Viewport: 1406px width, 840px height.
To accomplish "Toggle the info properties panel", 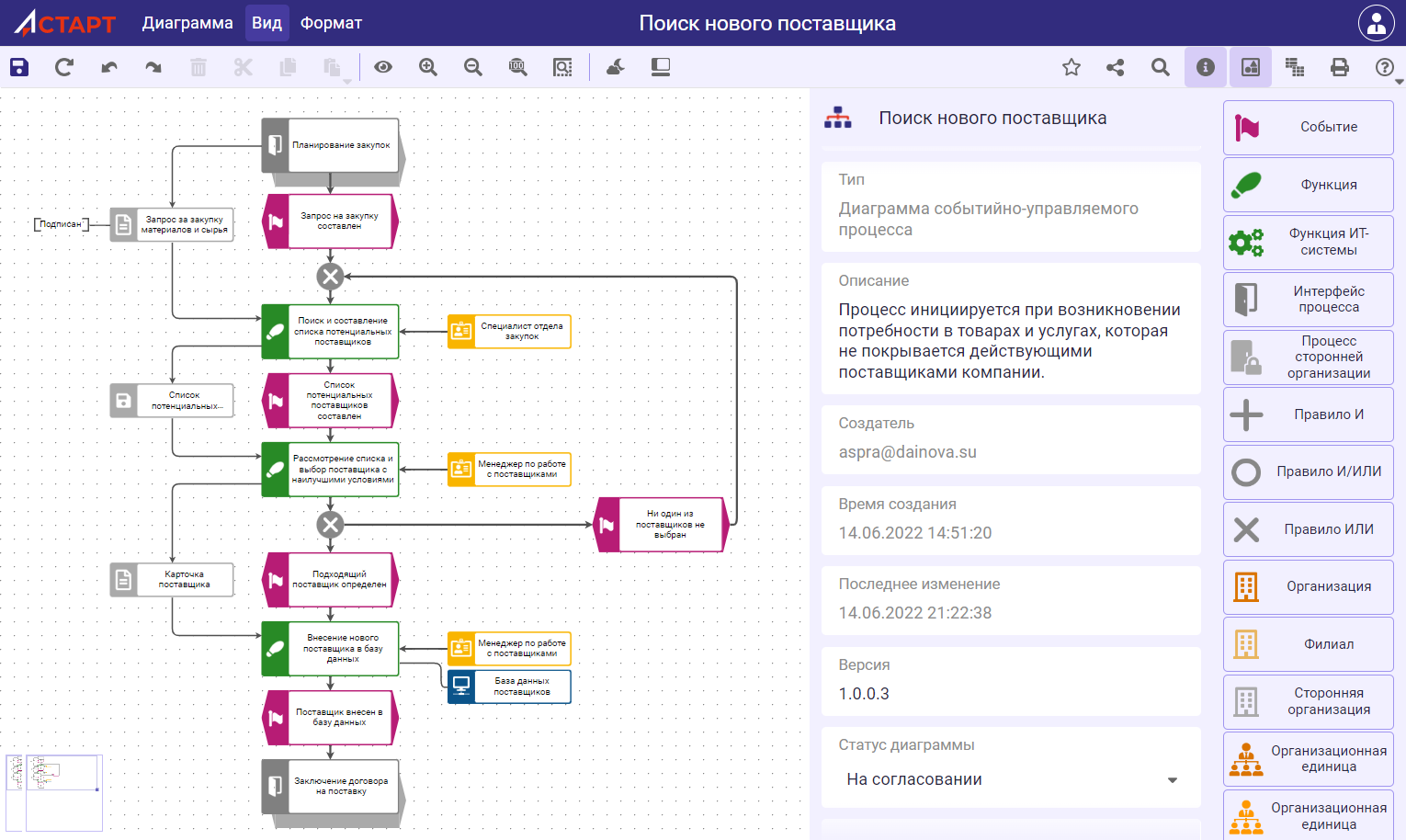I will (1206, 67).
